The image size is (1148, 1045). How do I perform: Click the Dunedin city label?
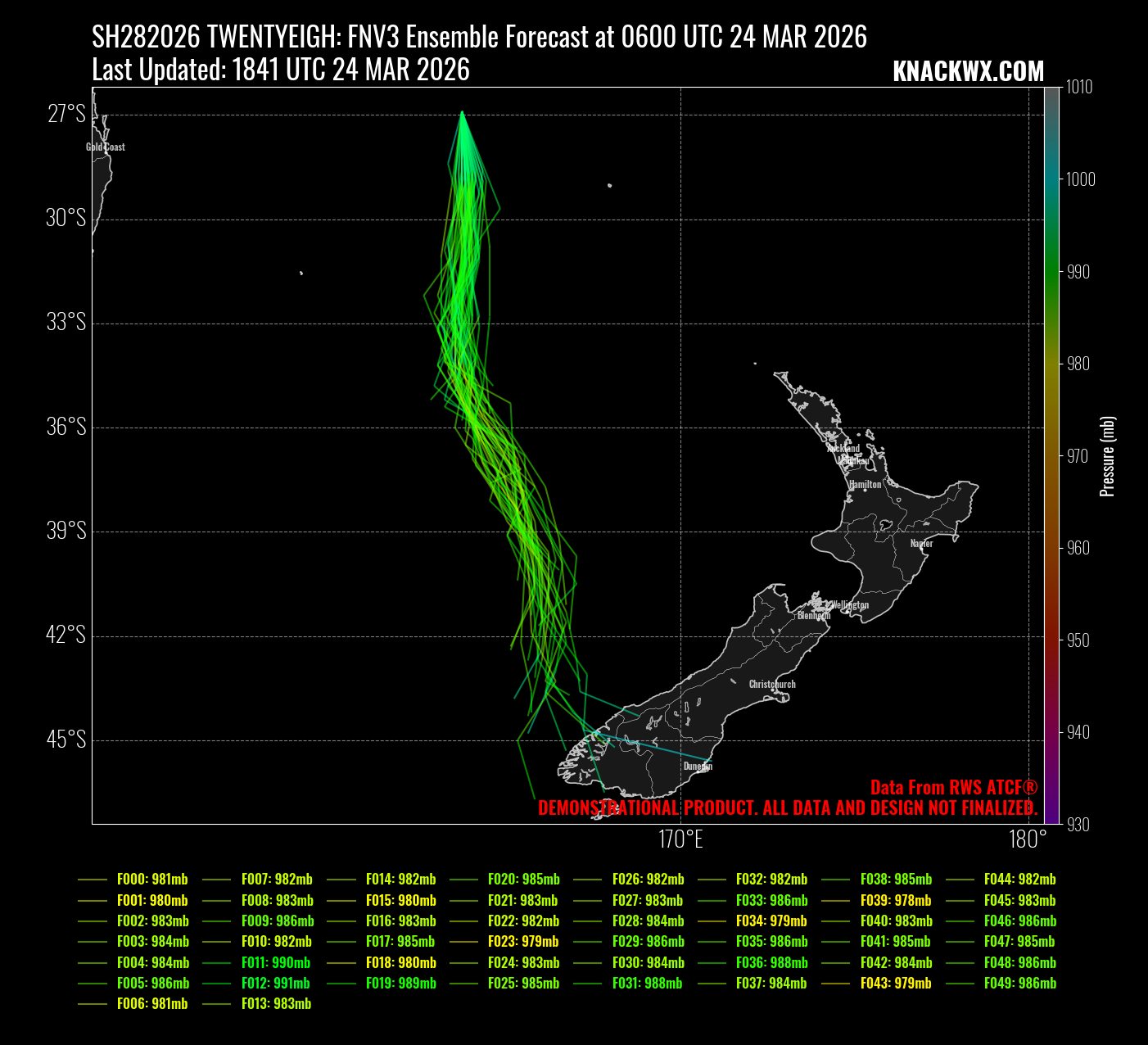click(x=698, y=767)
